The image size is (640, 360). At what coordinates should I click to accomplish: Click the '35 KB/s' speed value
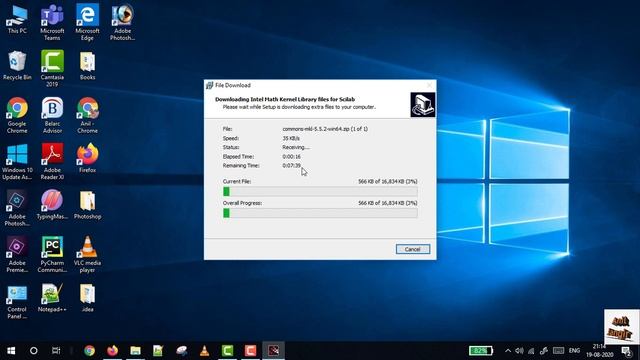click(291, 138)
